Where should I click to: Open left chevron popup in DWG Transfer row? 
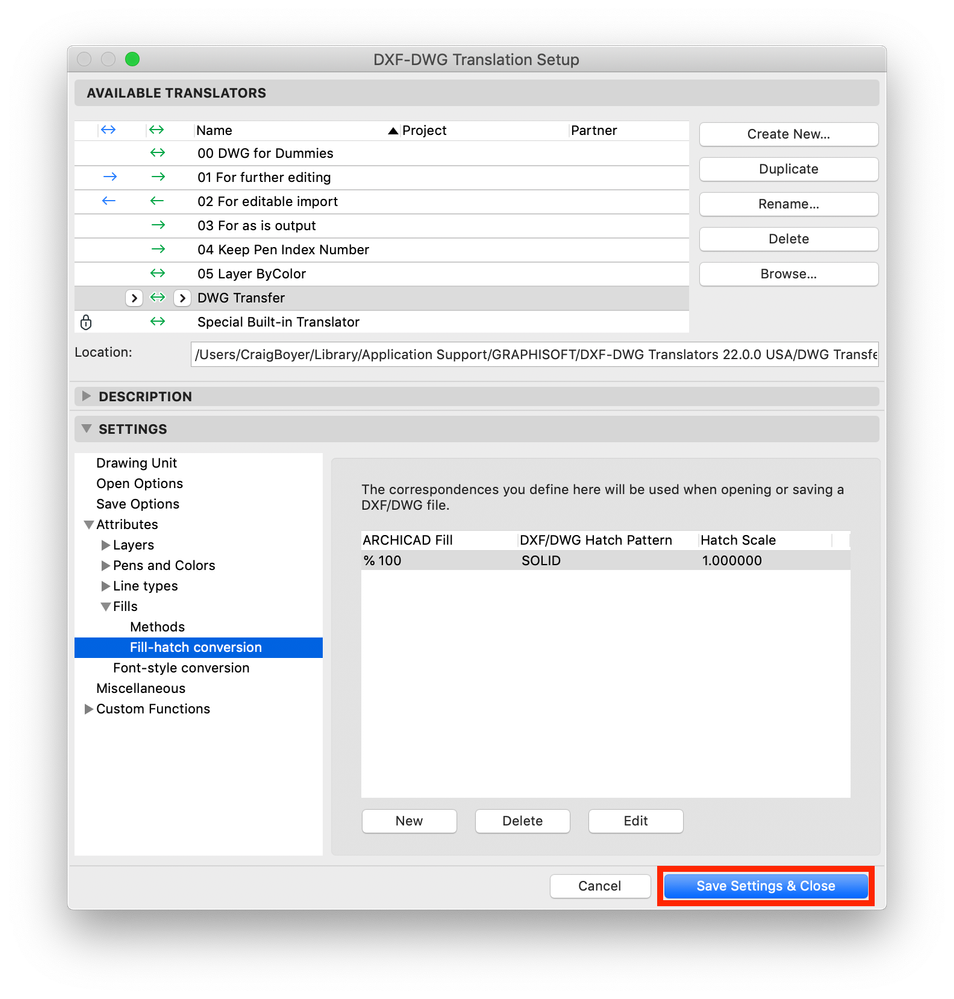pyautogui.click(x=134, y=298)
